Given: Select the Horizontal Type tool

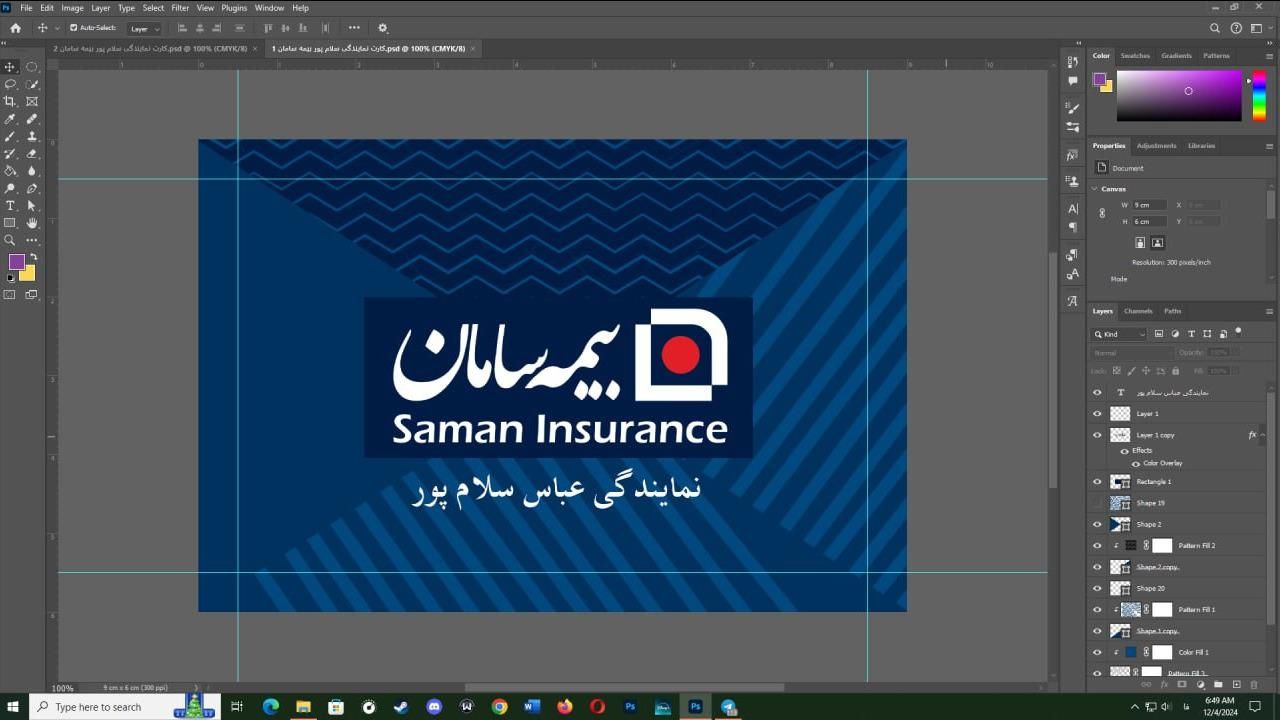Looking at the screenshot, I should pos(10,205).
